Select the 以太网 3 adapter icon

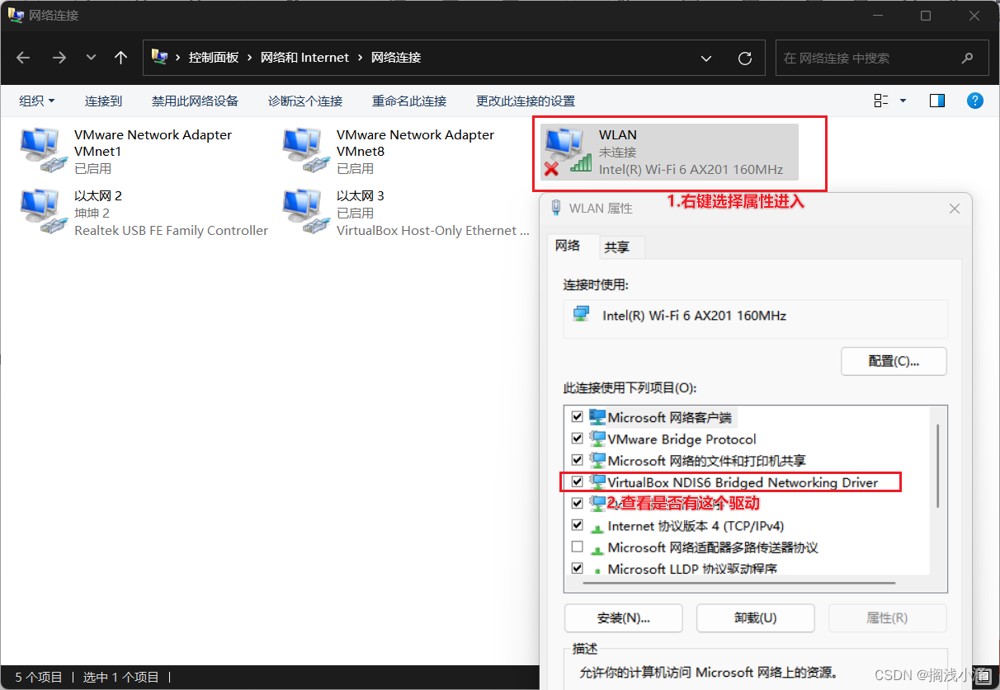click(305, 211)
